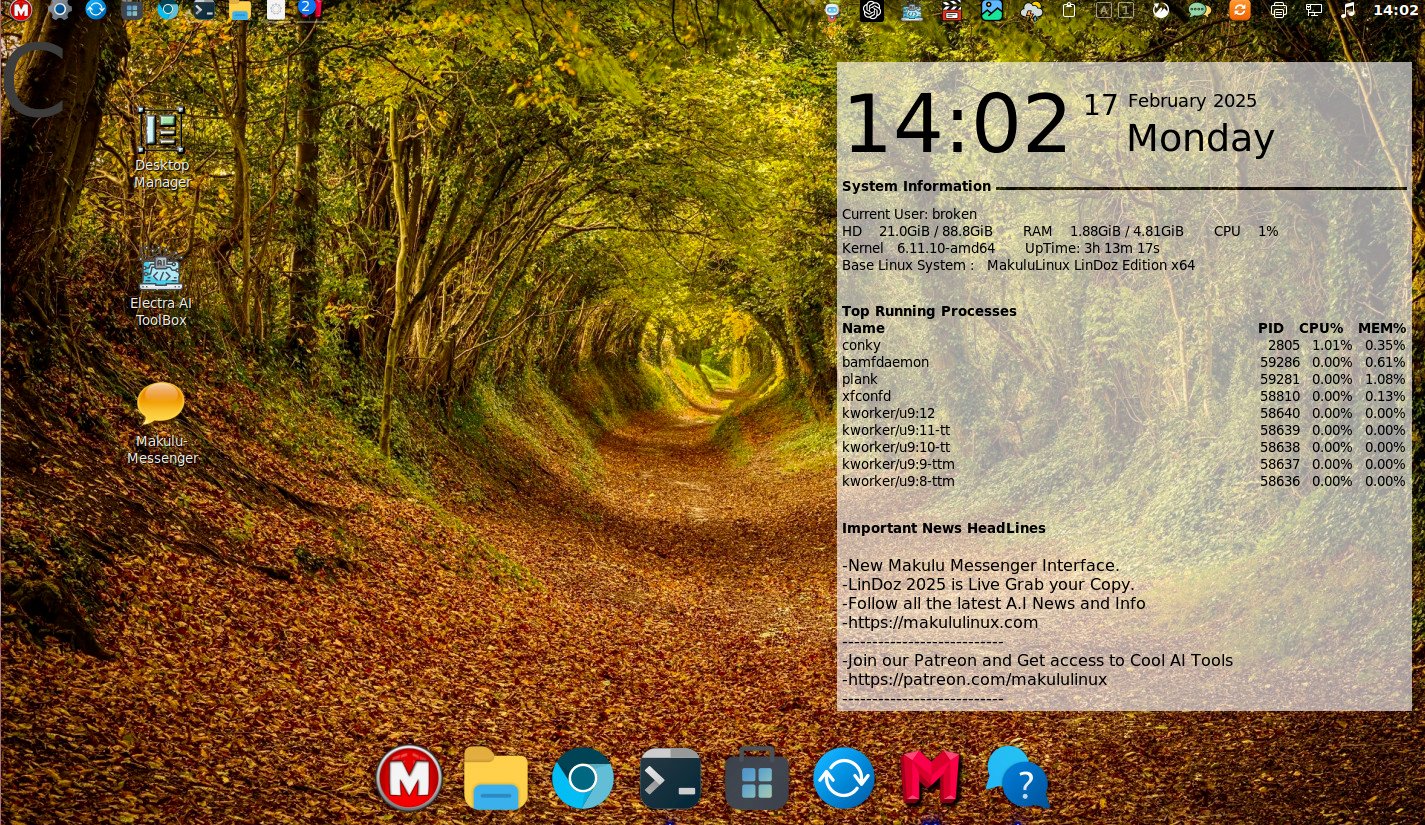Viewport: 1425px width, 825px height.
Task: Launch the update manager in dock
Action: click(844, 778)
